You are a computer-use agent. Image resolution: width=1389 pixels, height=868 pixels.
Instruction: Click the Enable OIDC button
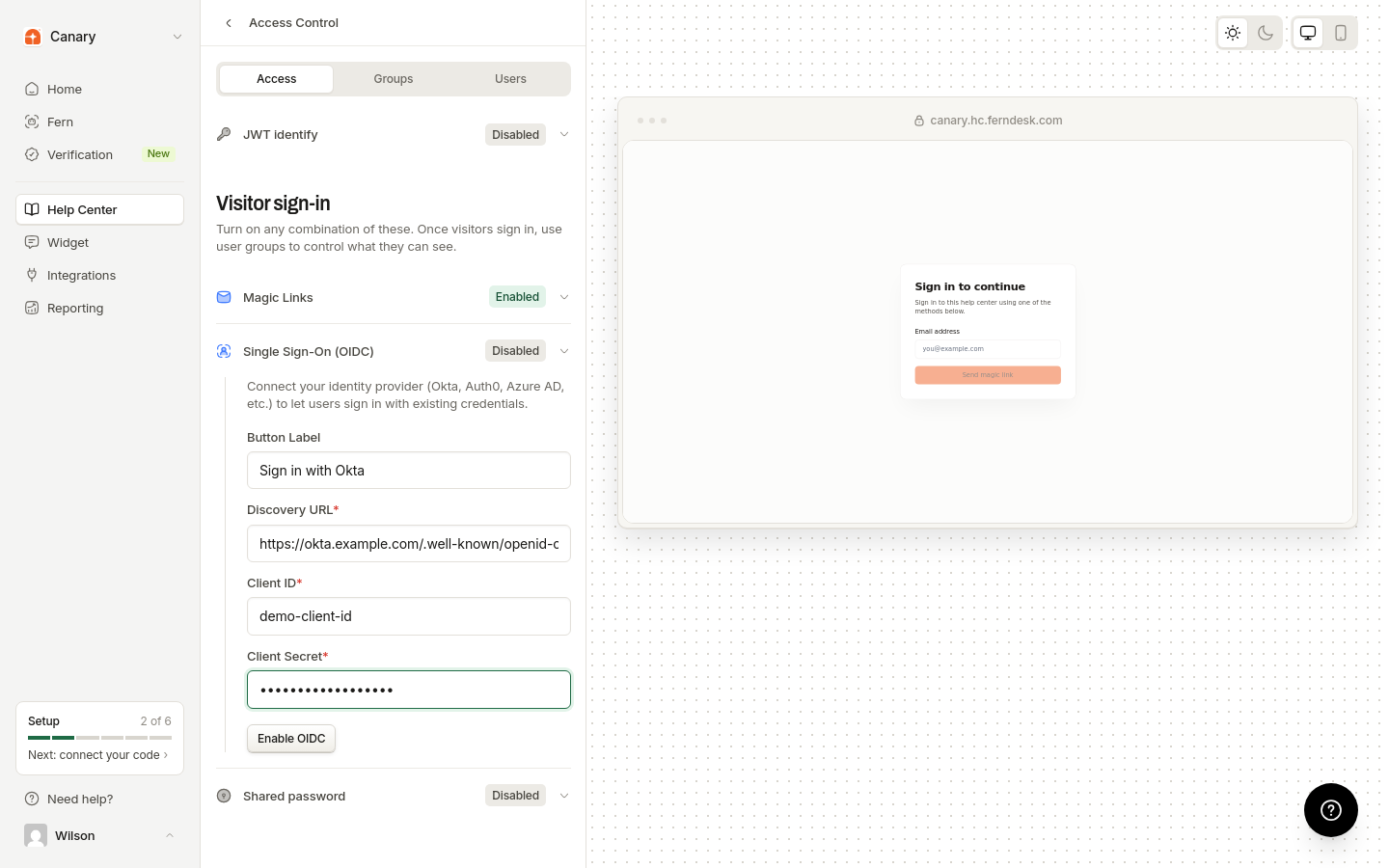(x=291, y=739)
